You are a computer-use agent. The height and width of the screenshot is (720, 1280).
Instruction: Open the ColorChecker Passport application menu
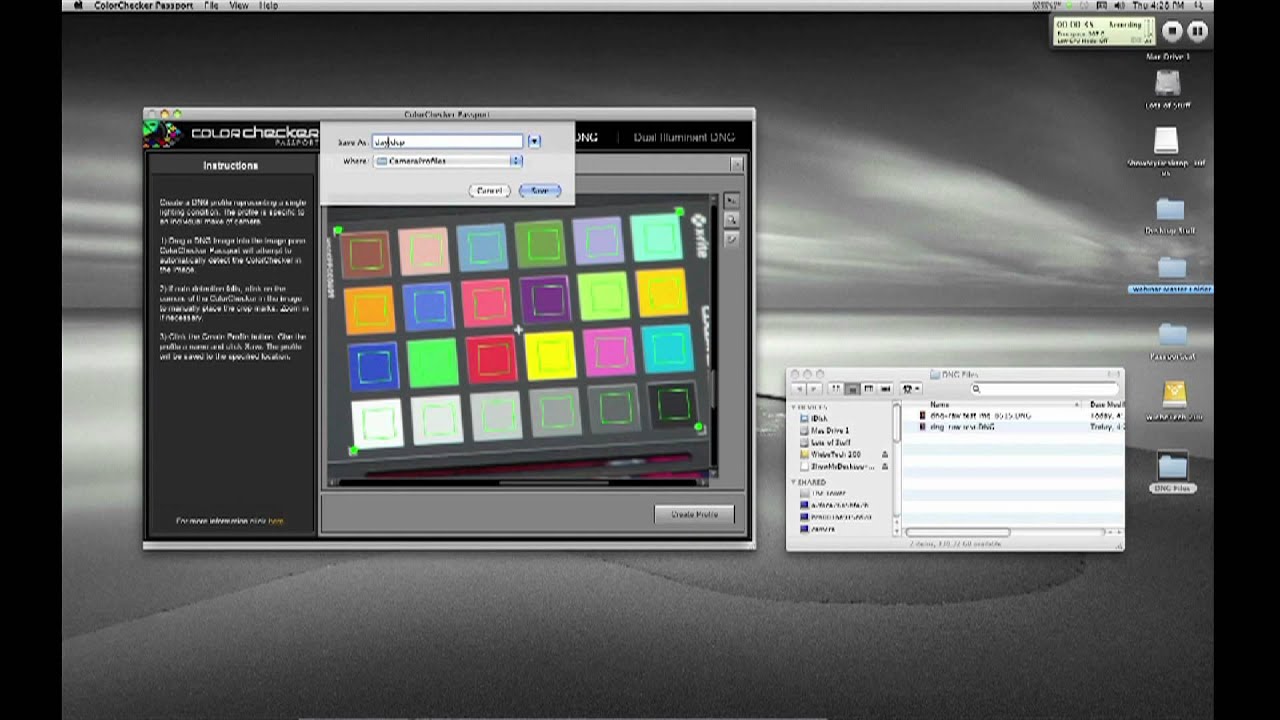pyautogui.click(x=144, y=6)
